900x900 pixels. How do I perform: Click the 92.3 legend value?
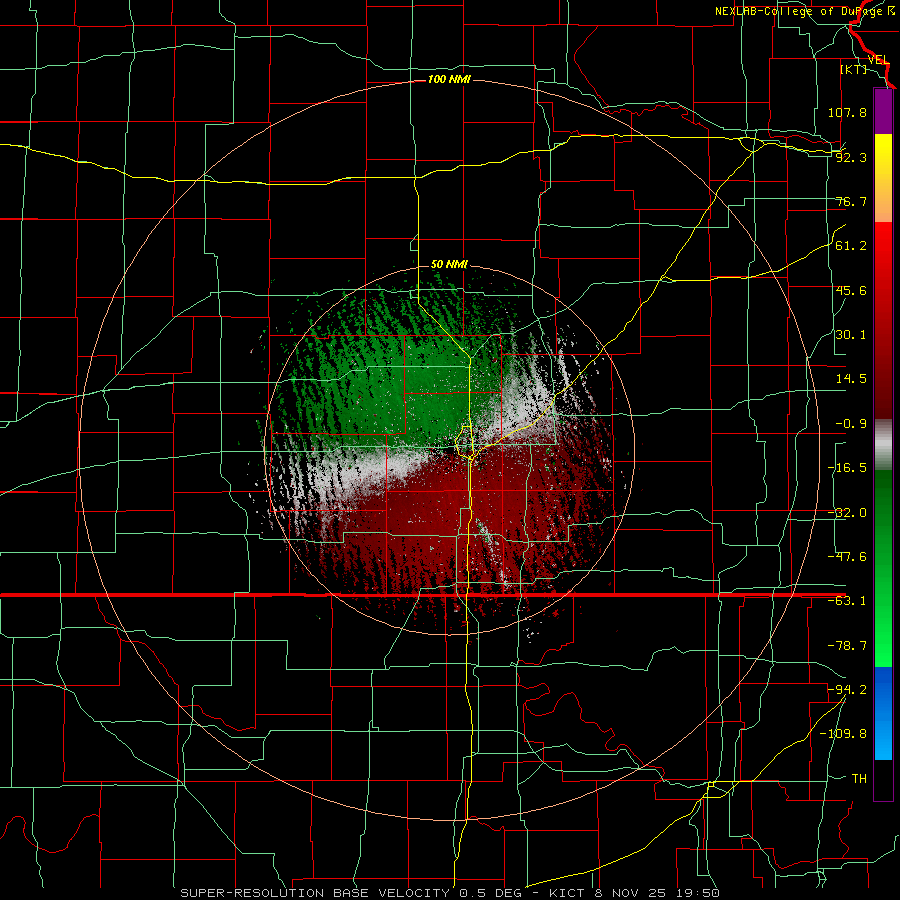click(x=851, y=157)
